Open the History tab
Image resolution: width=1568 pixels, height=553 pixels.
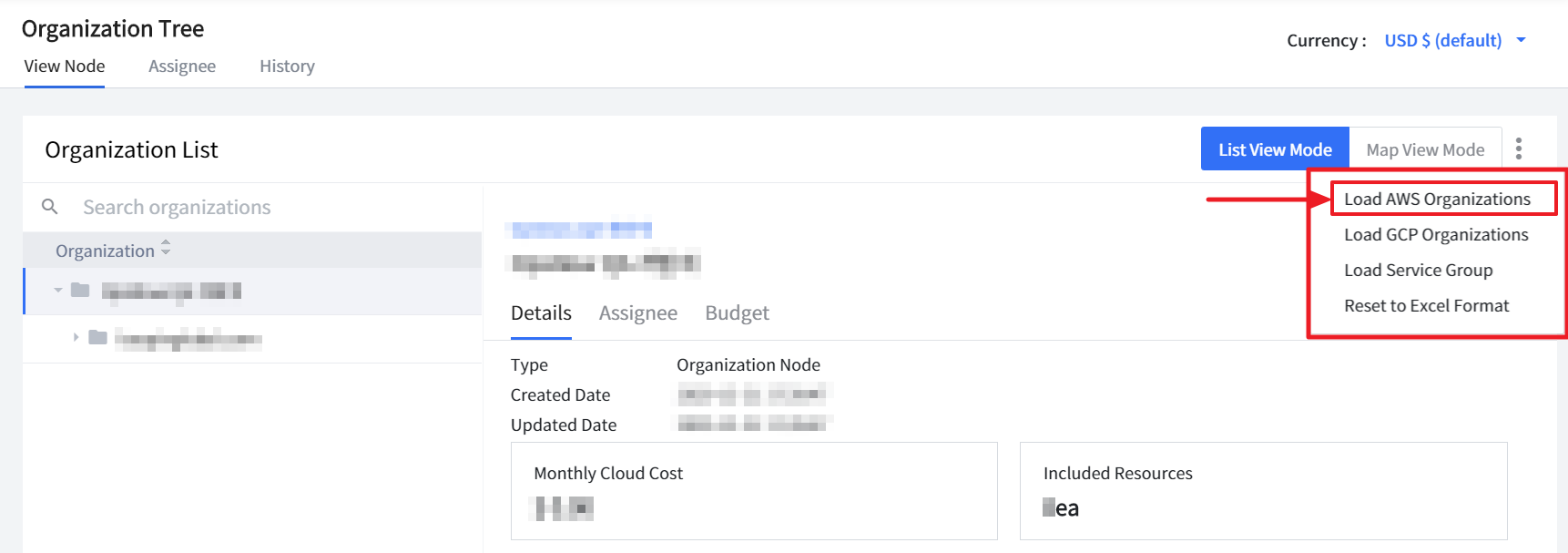pyautogui.click(x=287, y=66)
